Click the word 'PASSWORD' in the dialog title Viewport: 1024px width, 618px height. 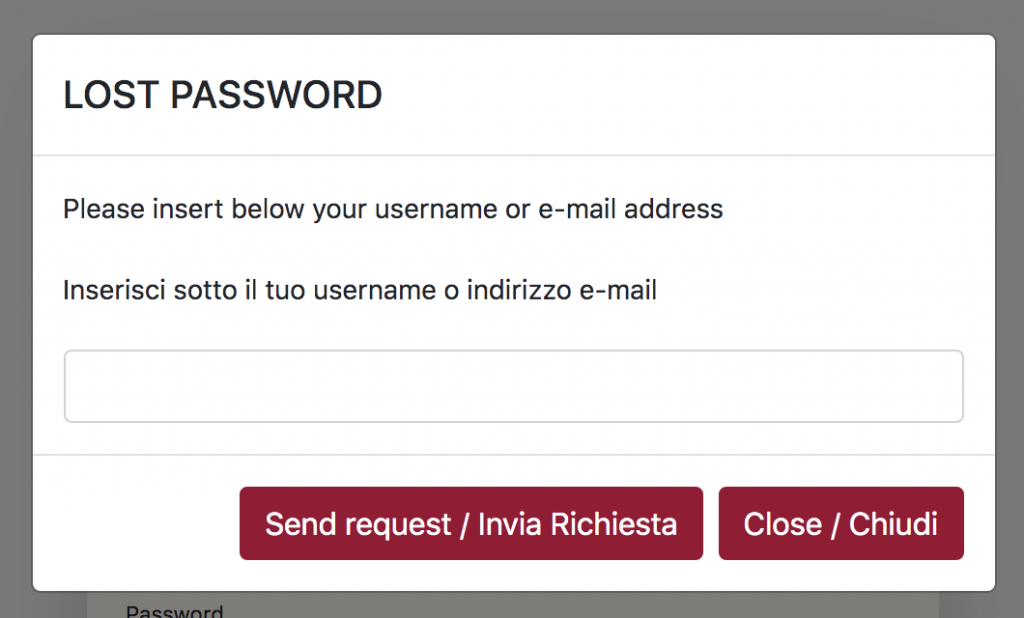276,95
